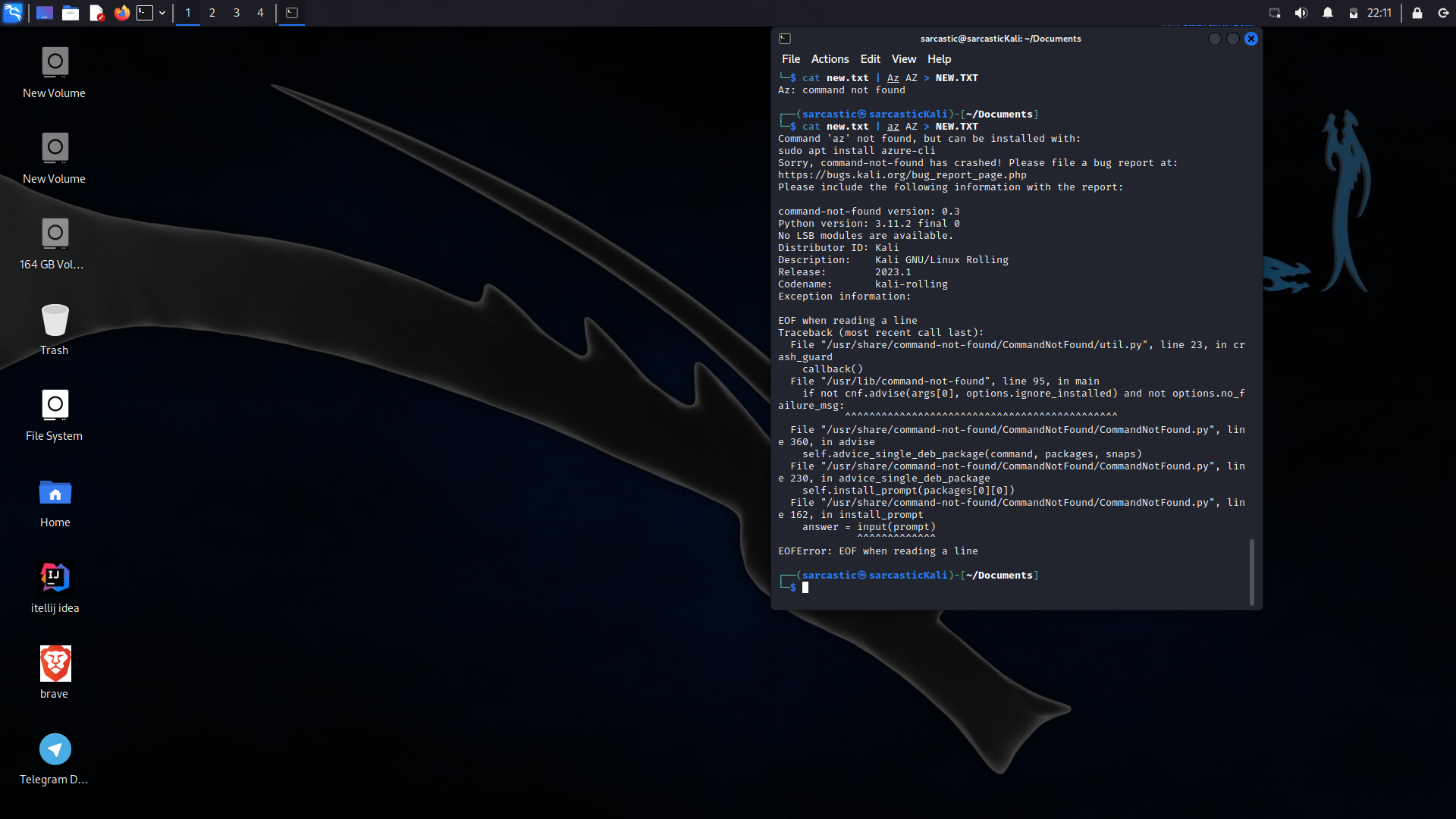1456x819 pixels.
Task: Open the notifications bell icon
Action: pyautogui.click(x=1328, y=13)
